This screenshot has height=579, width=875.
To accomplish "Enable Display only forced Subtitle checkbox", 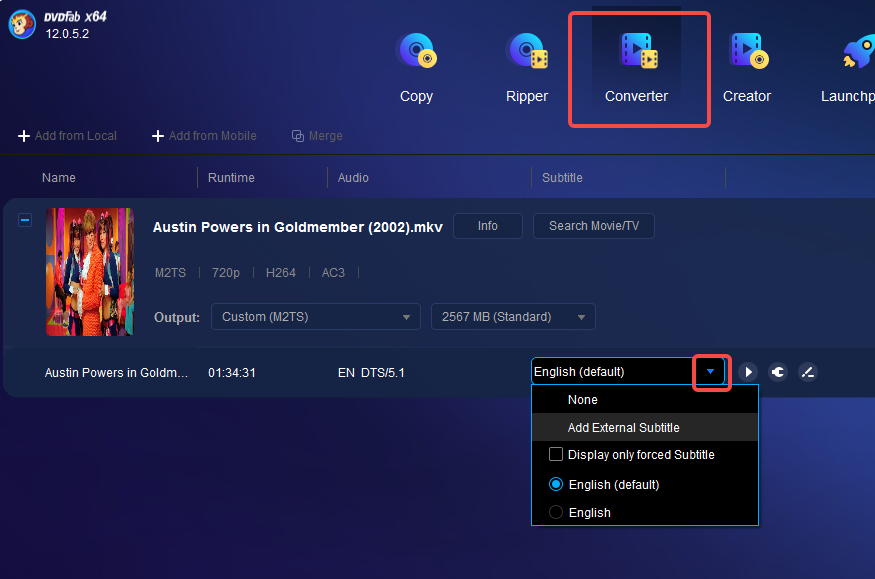I will click(556, 454).
